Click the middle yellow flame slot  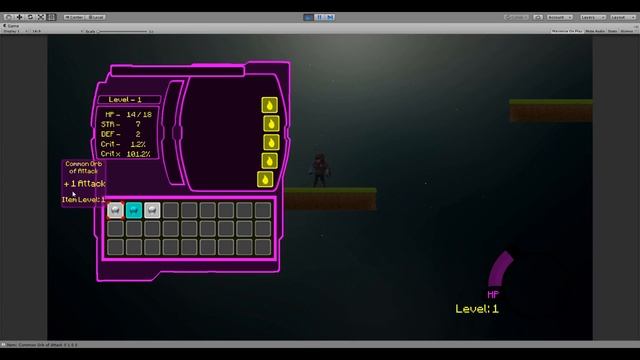pos(271,142)
